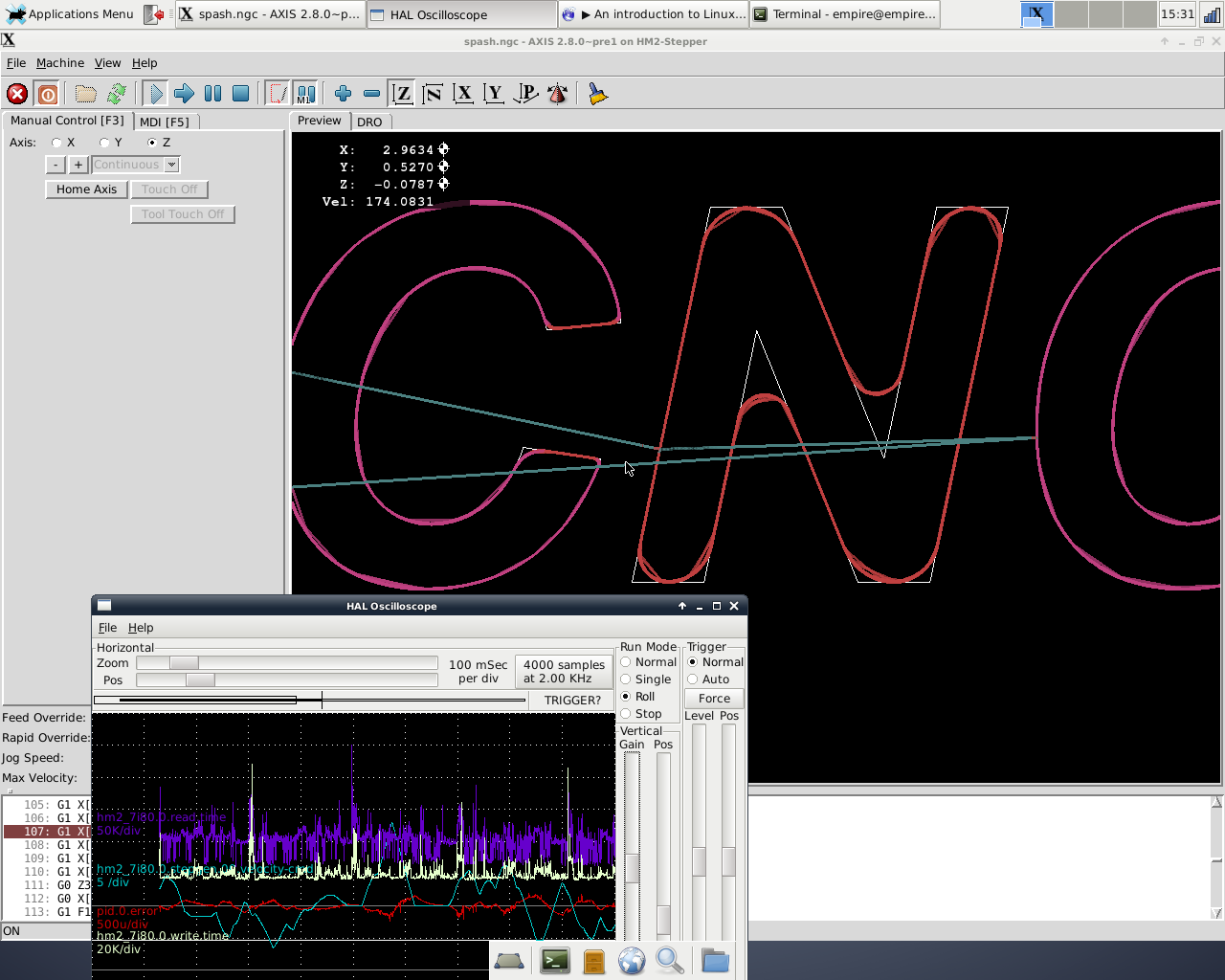Switch to side X view

[463, 94]
